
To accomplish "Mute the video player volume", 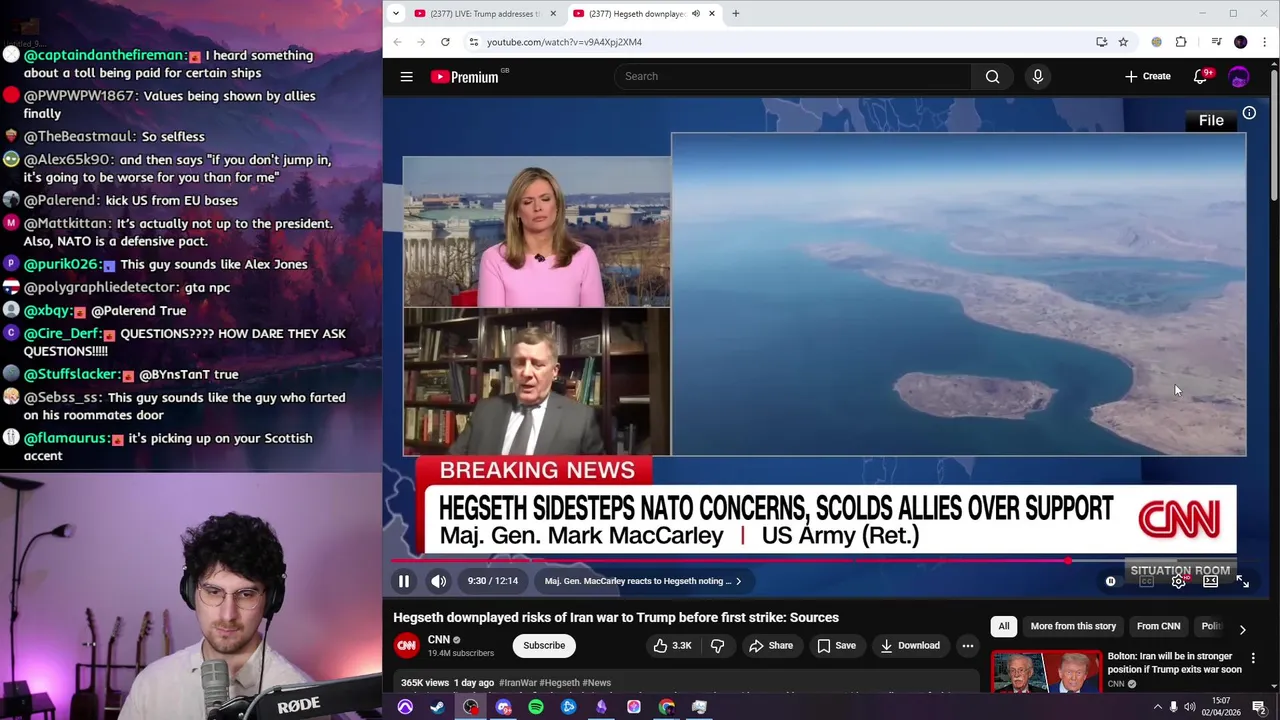I will click(x=439, y=581).
